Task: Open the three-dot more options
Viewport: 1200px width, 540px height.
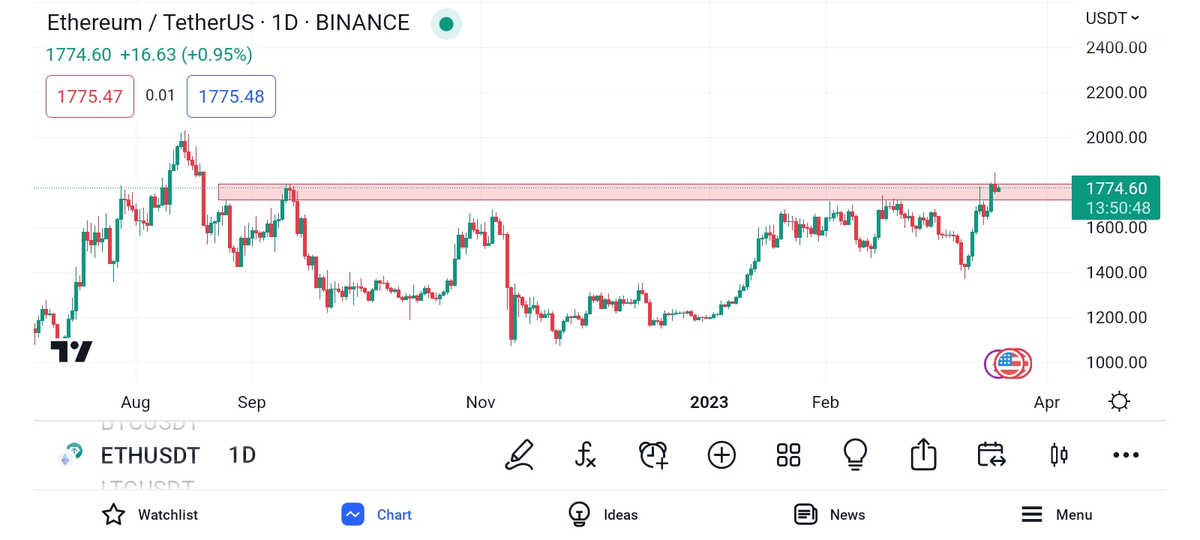Action: pos(1125,455)
